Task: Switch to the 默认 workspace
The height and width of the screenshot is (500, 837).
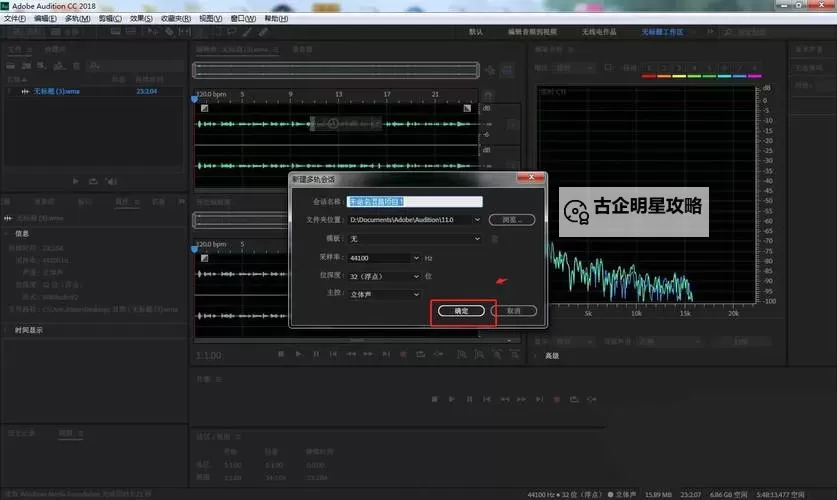Action: [476, 32]
